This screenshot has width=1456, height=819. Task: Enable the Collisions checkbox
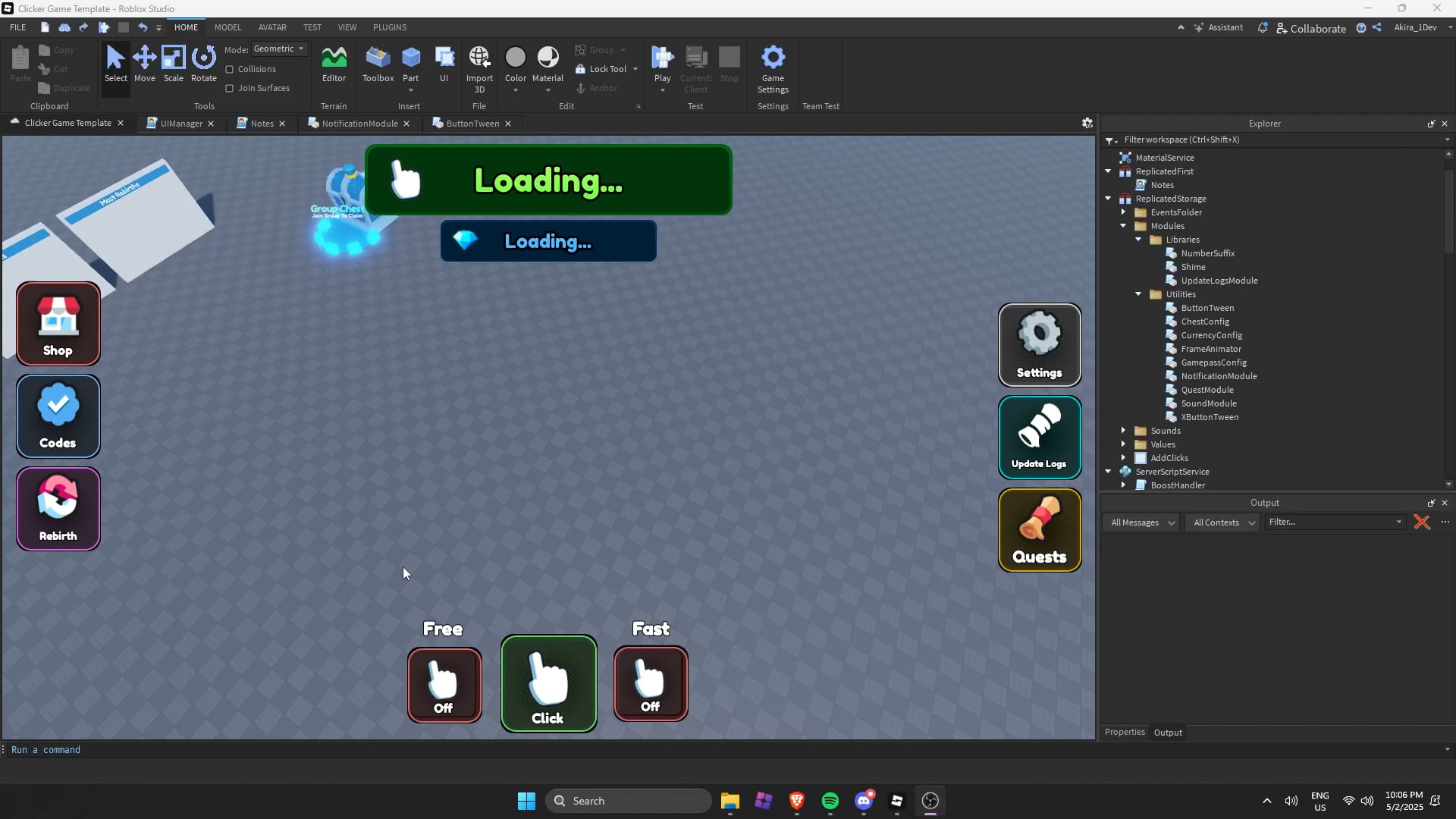[229, 69]
